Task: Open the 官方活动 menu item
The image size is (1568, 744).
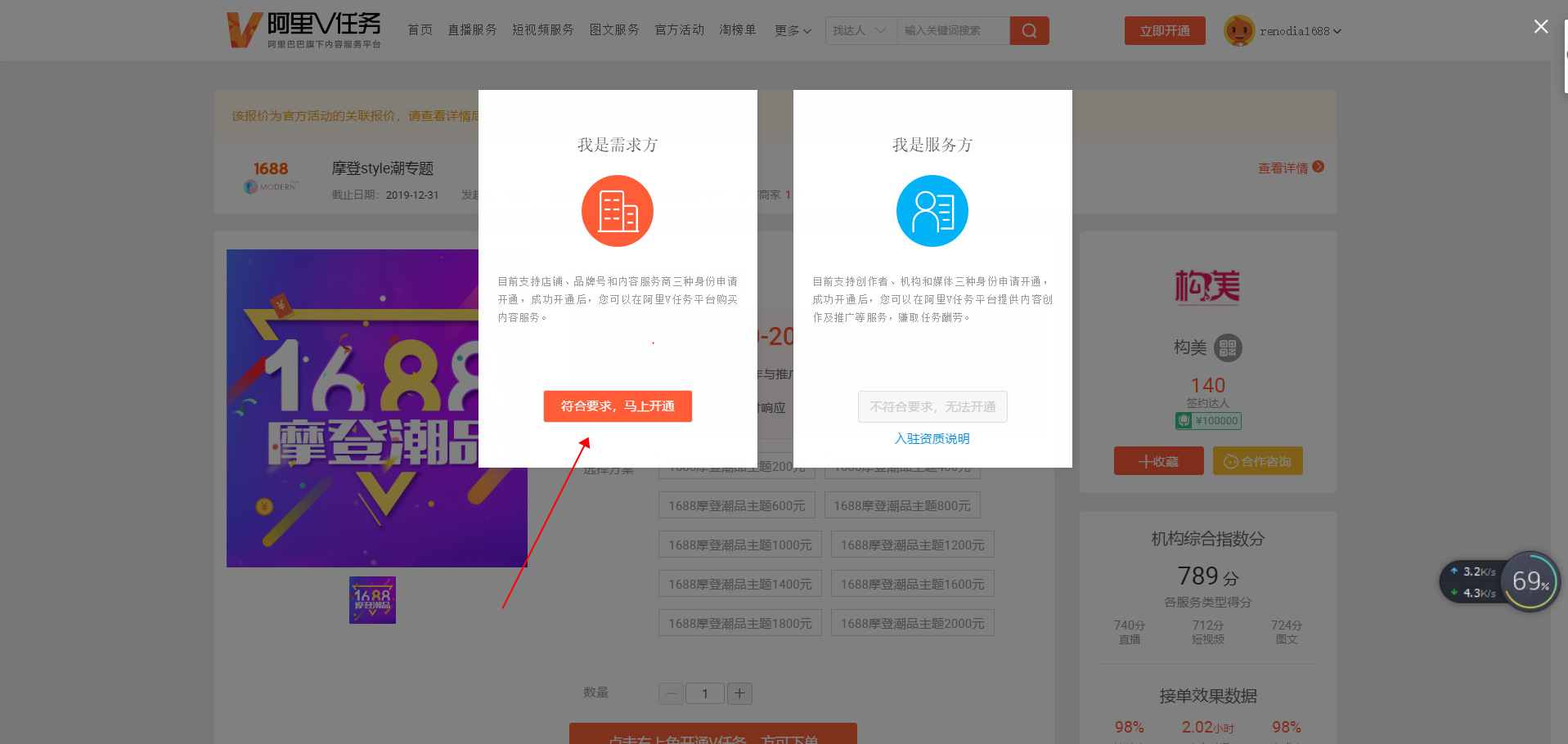Action: coord(680,30)
